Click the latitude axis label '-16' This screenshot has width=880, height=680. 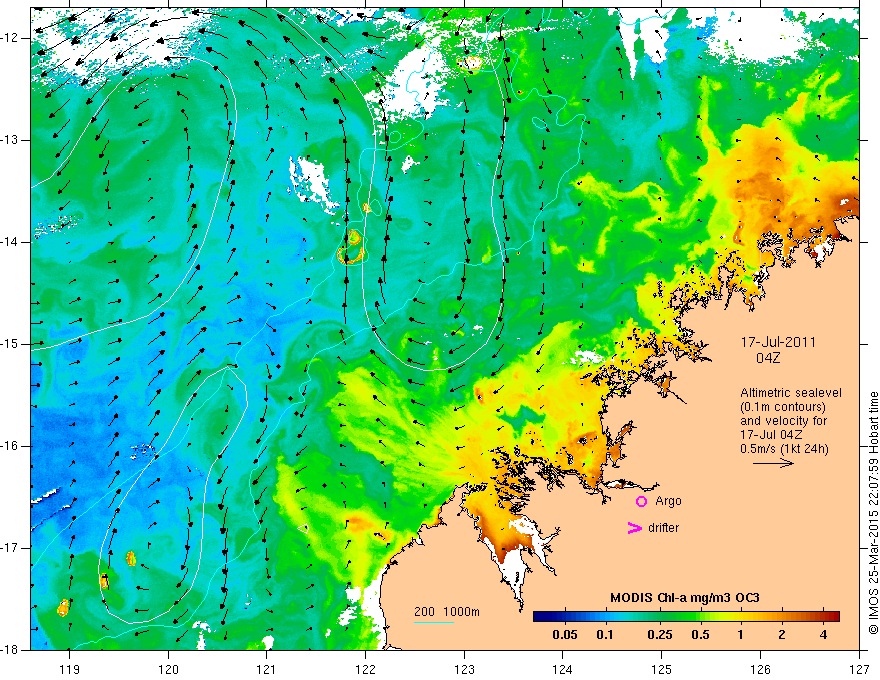[10, 446]
